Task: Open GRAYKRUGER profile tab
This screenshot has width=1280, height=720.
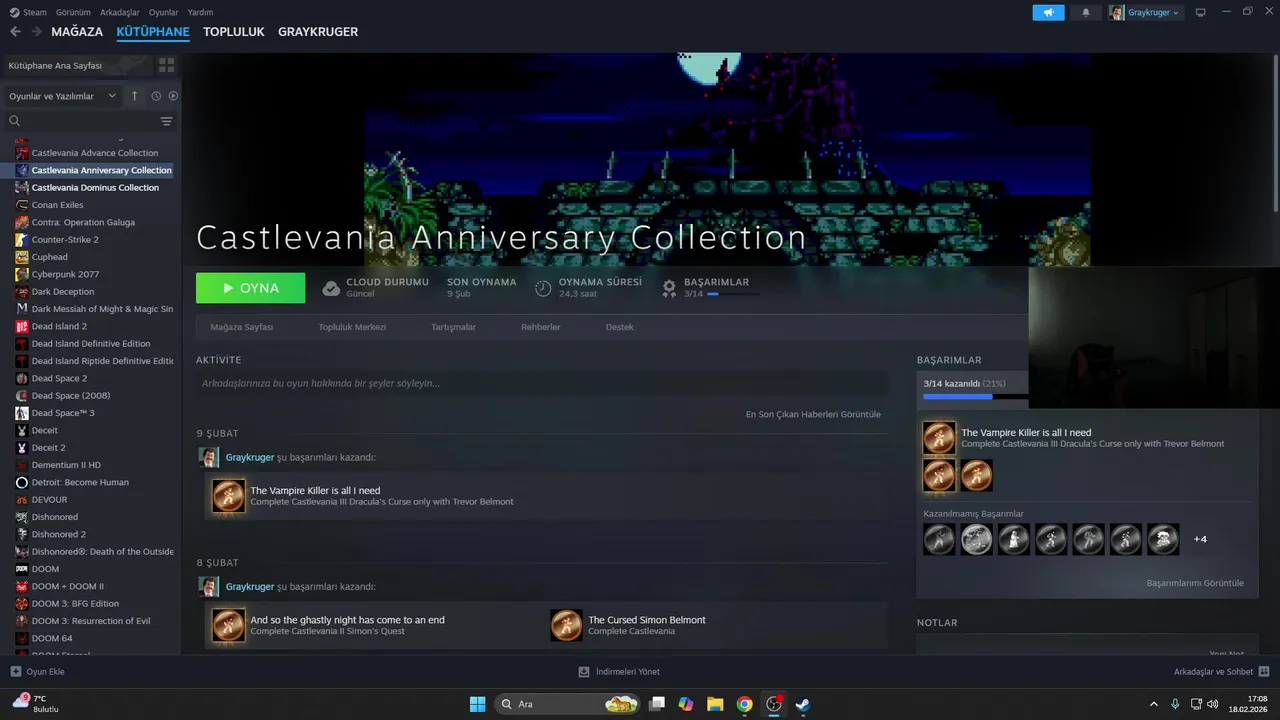Action: pyautogui.click(x=318, y=32)
